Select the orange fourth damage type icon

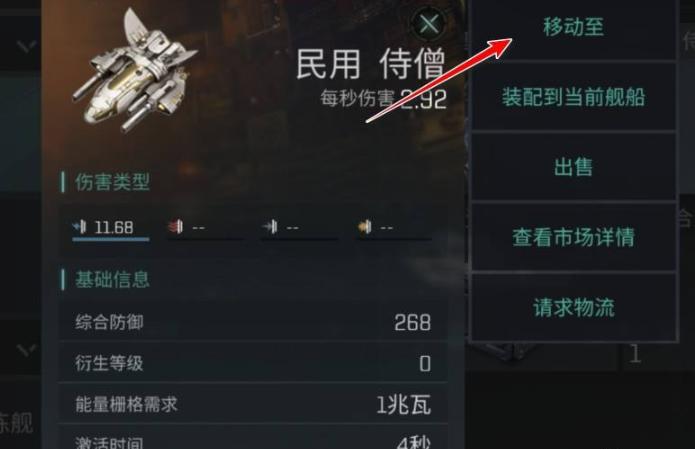point(365,227)
